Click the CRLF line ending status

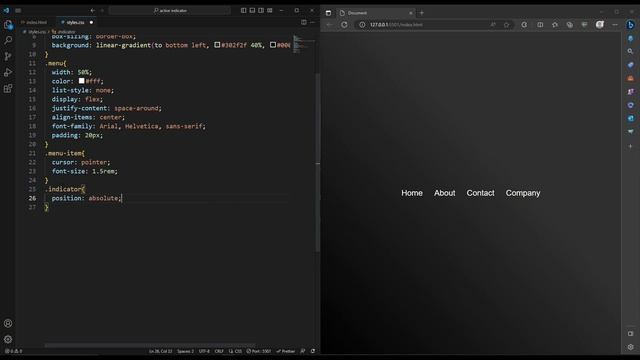219,351
